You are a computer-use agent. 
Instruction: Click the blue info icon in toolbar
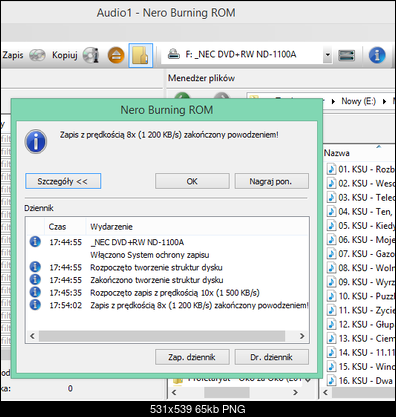pos(377,55)
